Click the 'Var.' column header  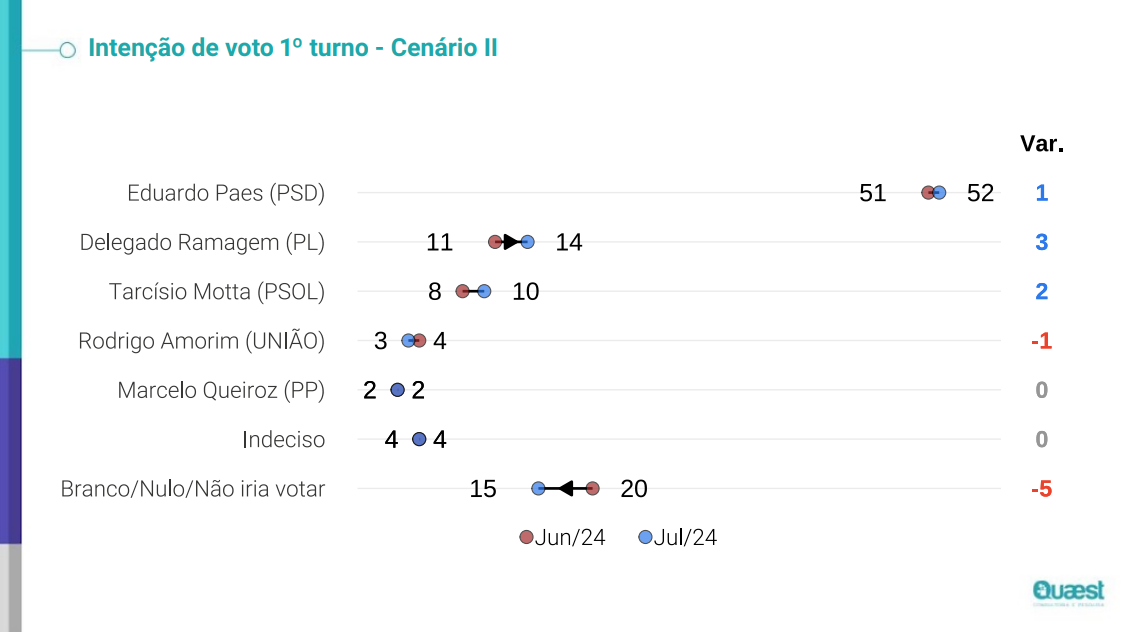[1041, 144]
